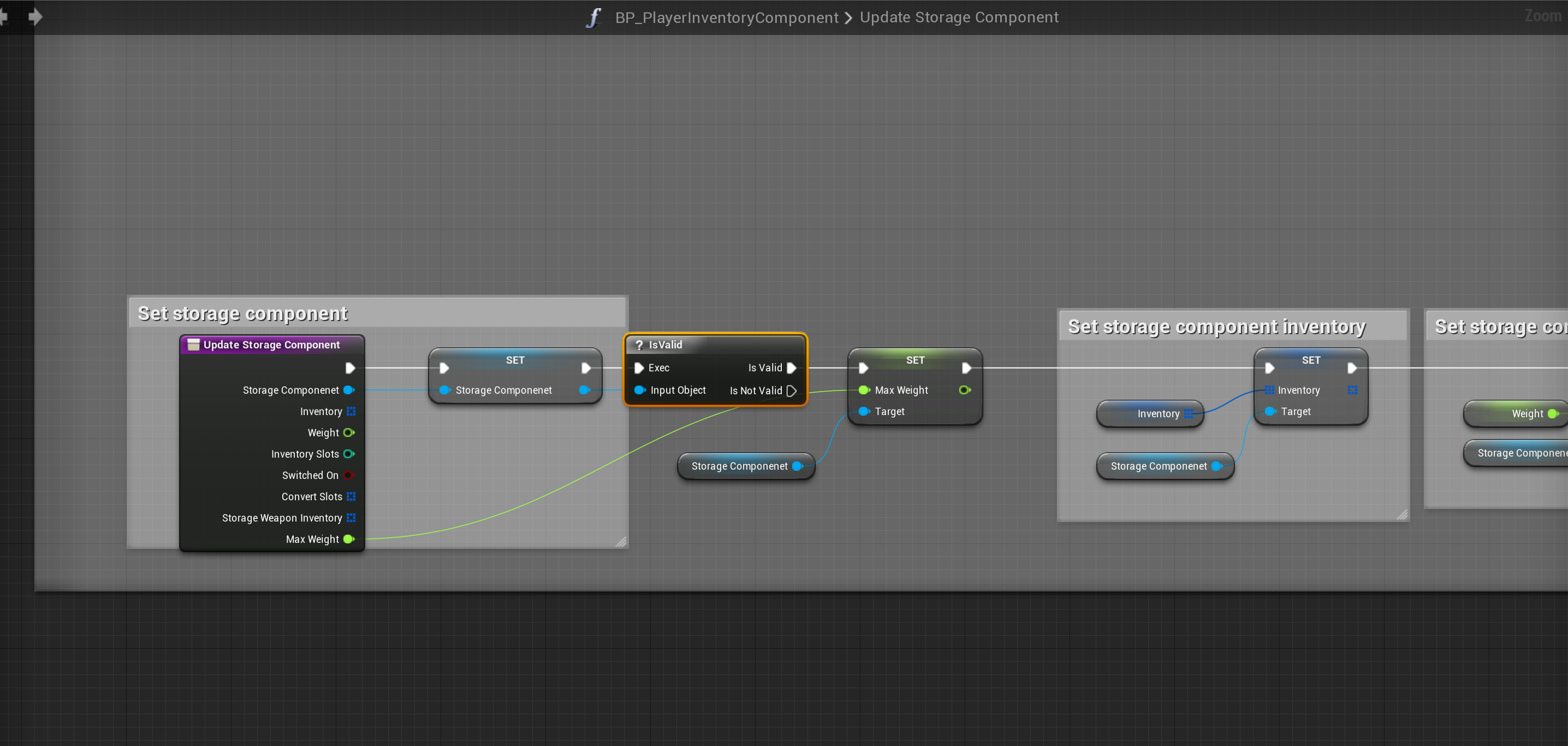Click Update Storage Component node exec output pin
Viewport: 1568px width, 746px height.
tap(350, 368)
